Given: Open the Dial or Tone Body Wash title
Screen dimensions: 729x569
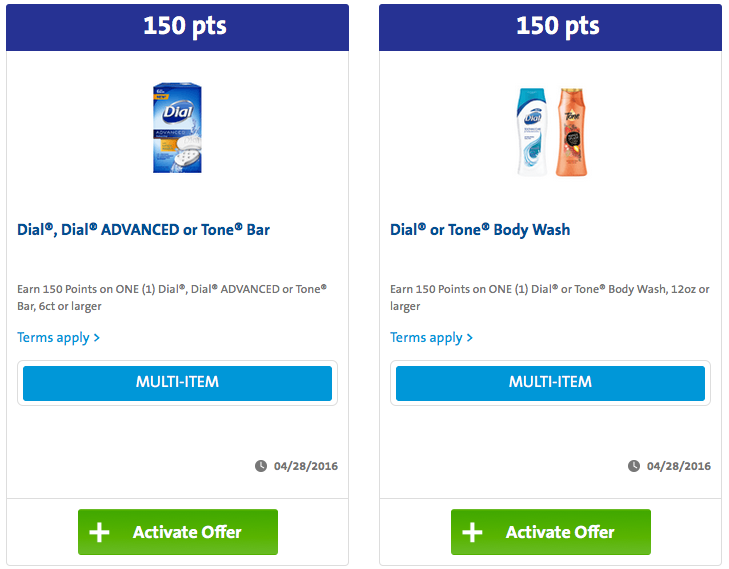Looking at the screenshot, I should [480, 230].
